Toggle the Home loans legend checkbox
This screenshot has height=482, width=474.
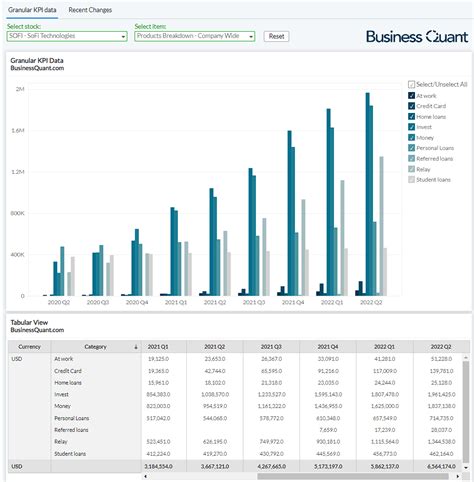[x=412, y=117]
